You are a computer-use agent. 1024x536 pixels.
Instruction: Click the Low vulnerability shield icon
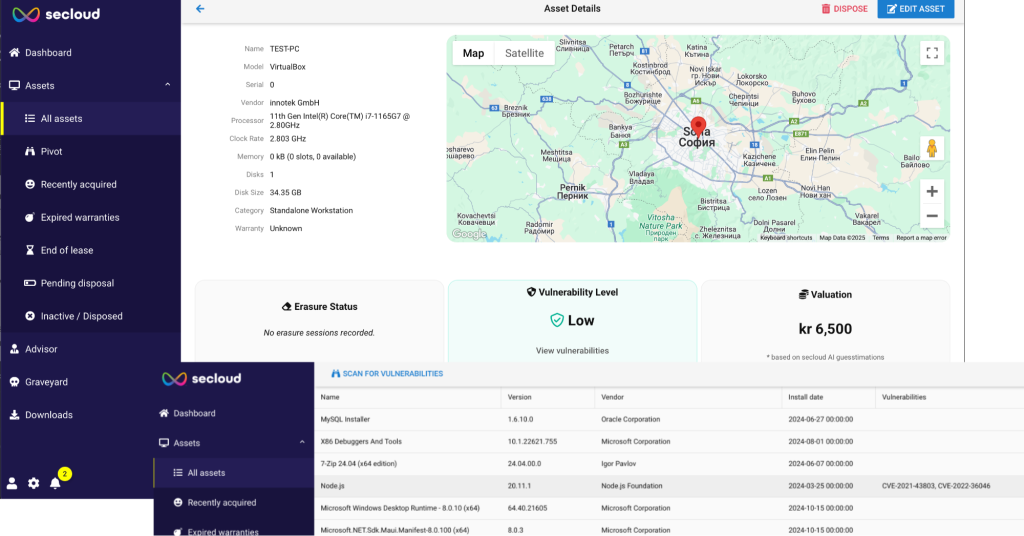(556, 320)
